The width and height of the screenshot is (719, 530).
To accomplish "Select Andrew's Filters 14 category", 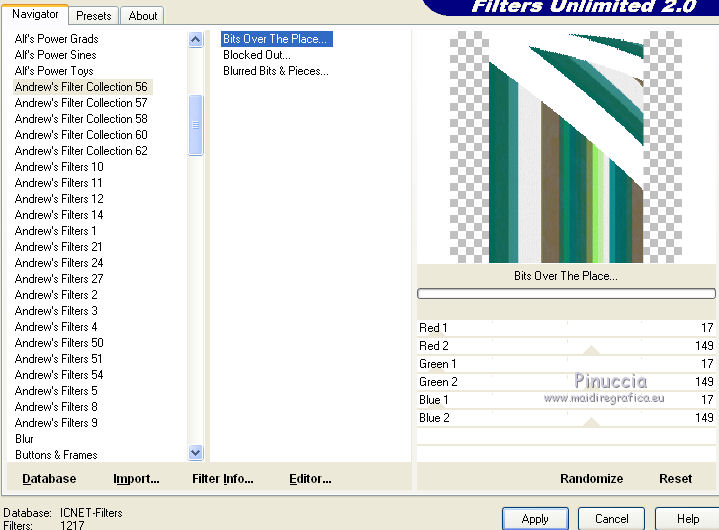I will [x=59, y=215].
